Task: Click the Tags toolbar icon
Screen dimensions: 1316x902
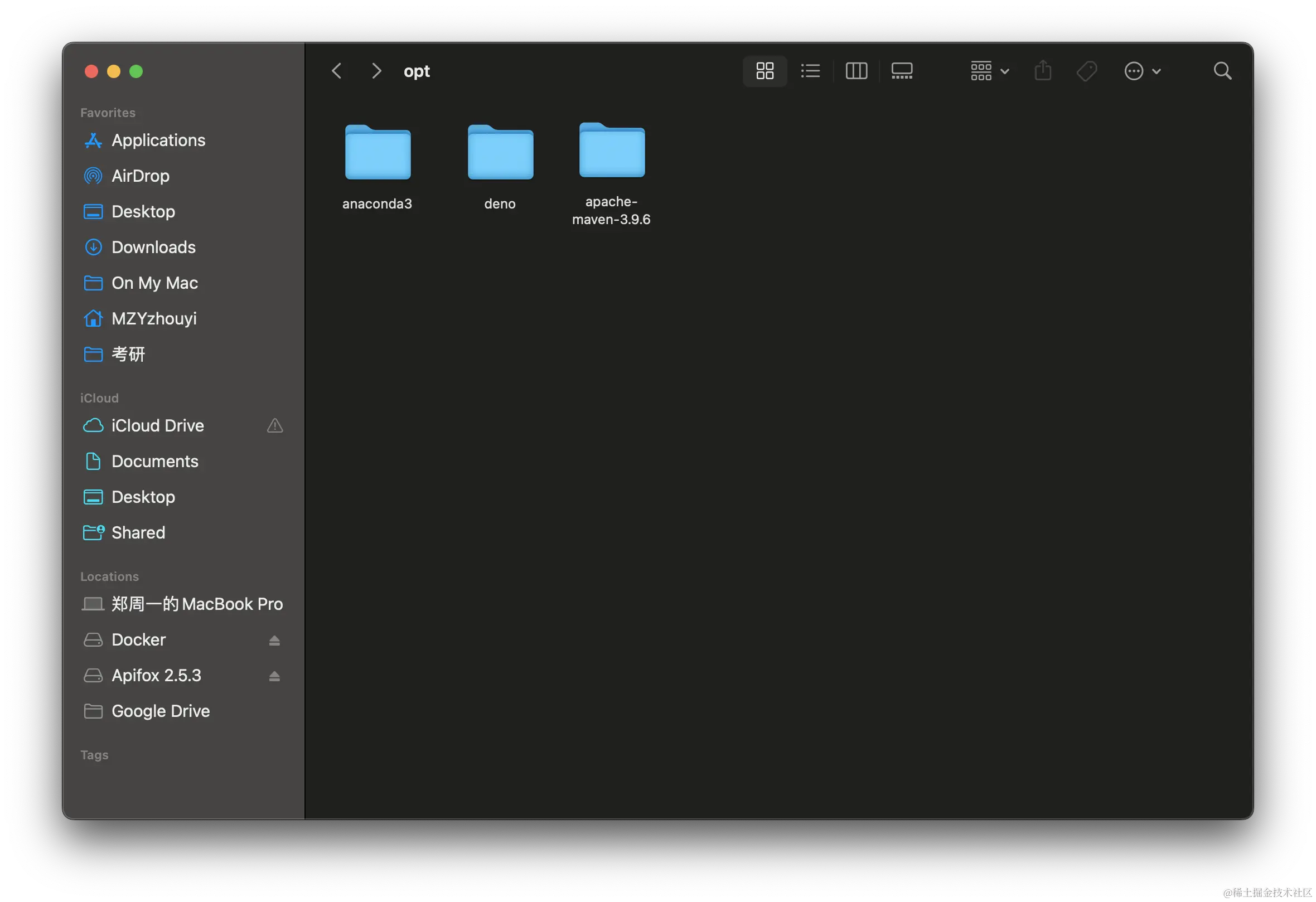Action: tap(1087, 71)
